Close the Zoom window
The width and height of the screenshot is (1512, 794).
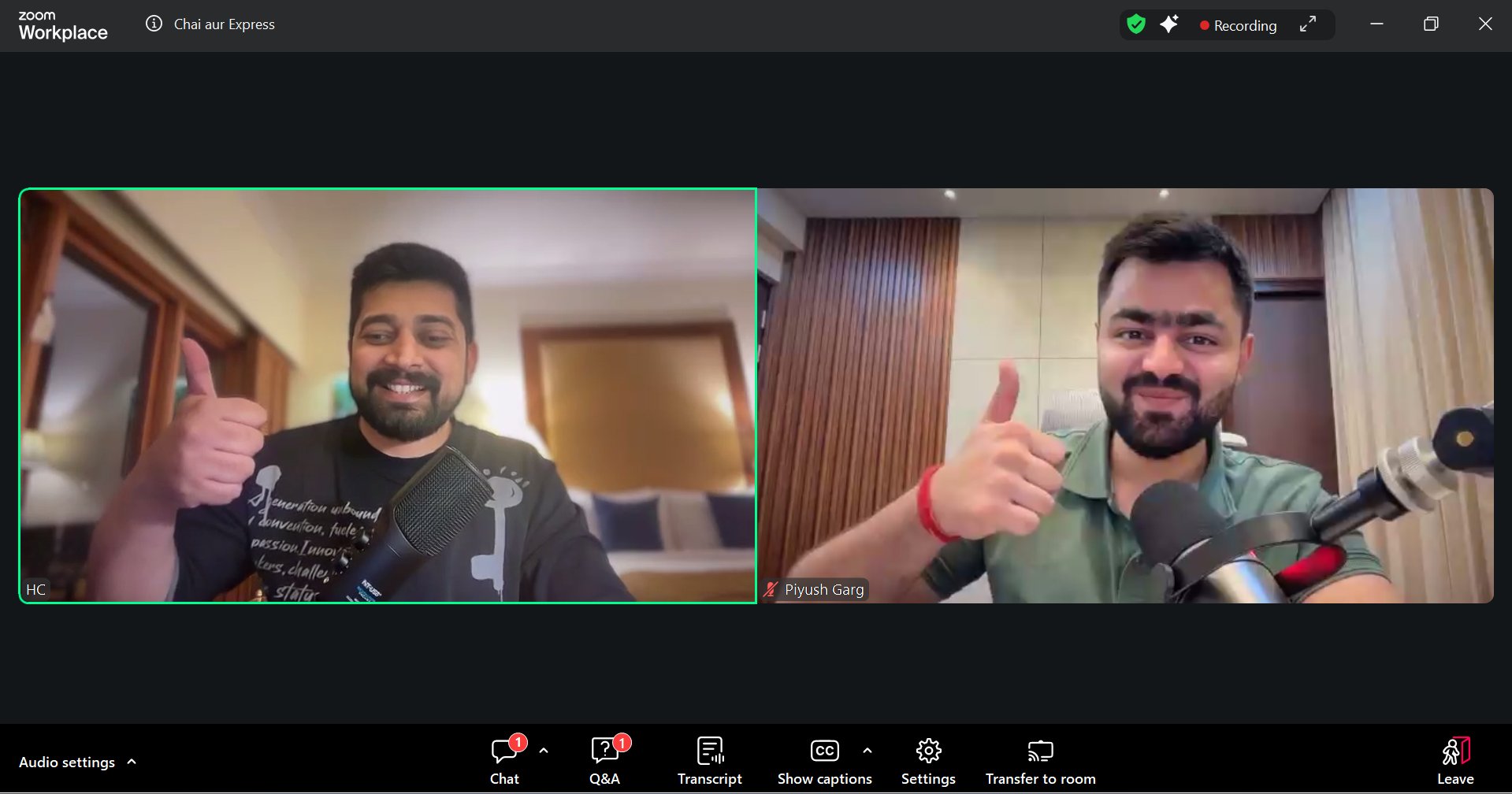(x=1485, y=24)
